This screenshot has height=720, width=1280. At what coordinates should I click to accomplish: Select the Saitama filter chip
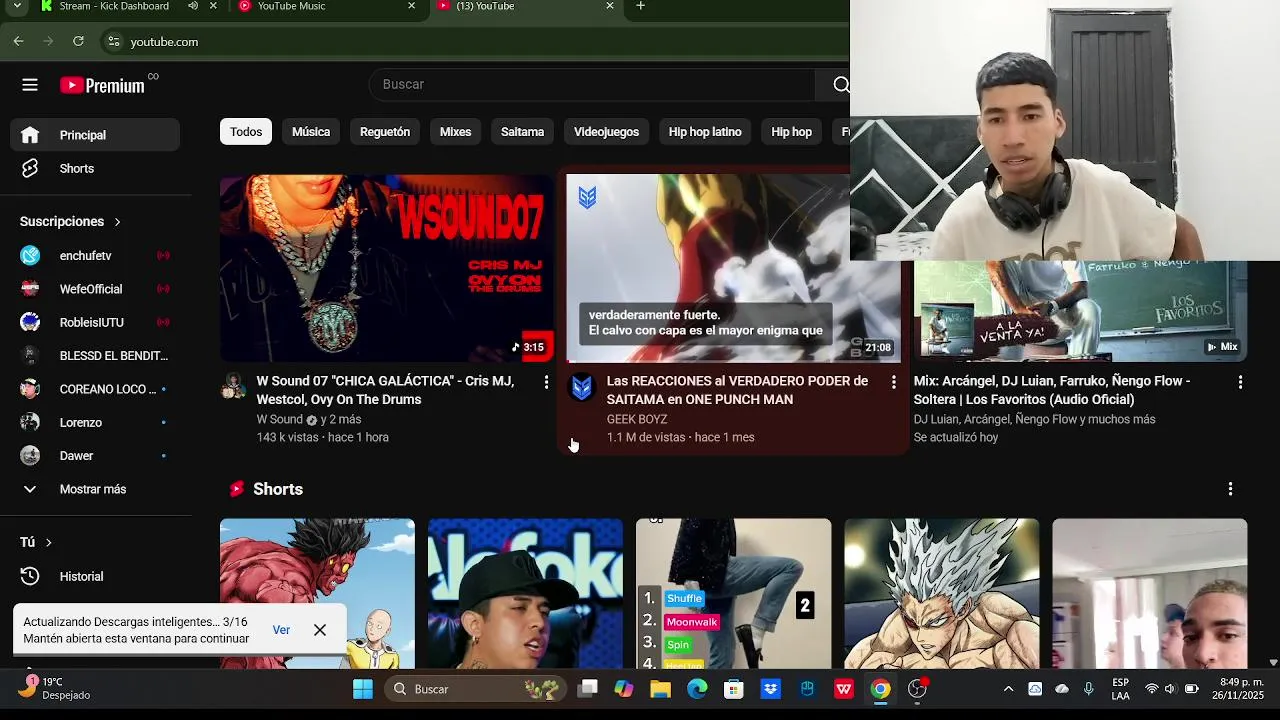(522, 132)
